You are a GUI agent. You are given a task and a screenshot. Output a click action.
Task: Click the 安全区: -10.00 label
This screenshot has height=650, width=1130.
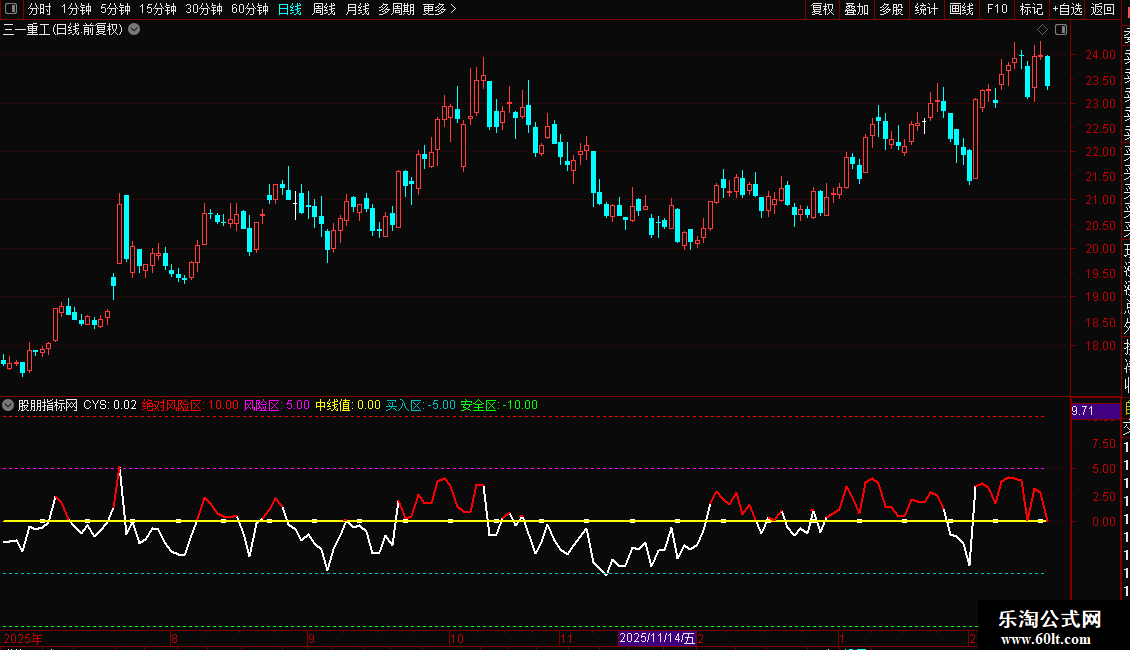pos(499,405)
